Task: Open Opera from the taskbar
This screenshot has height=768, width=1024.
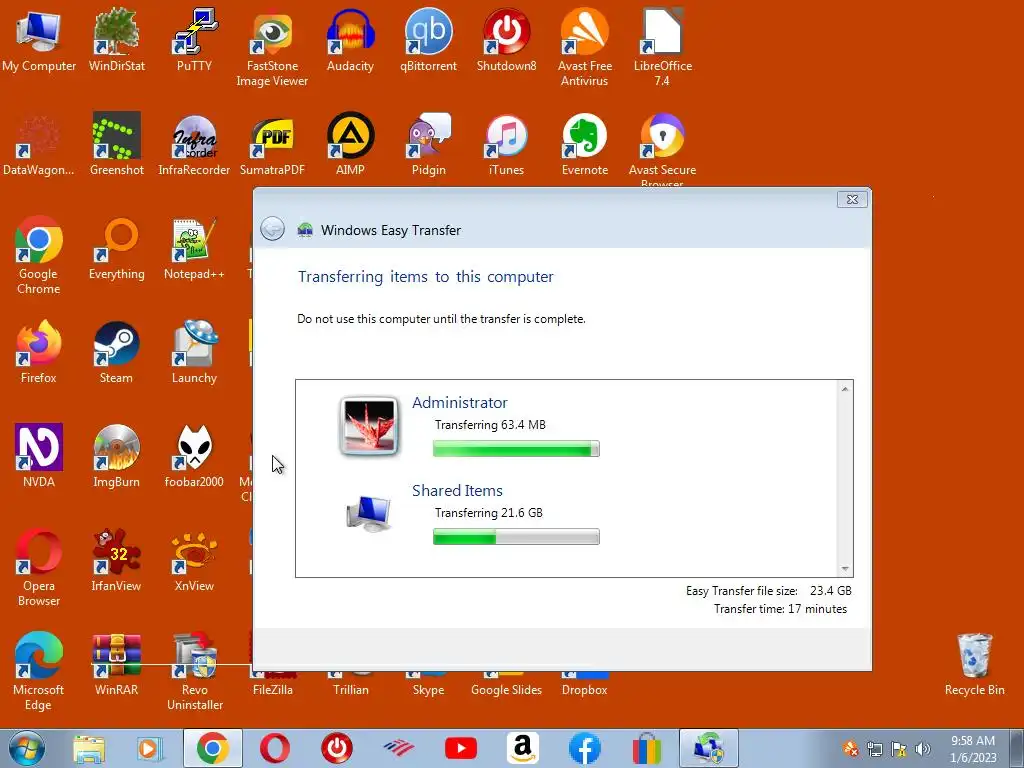Action: [275, 748]
